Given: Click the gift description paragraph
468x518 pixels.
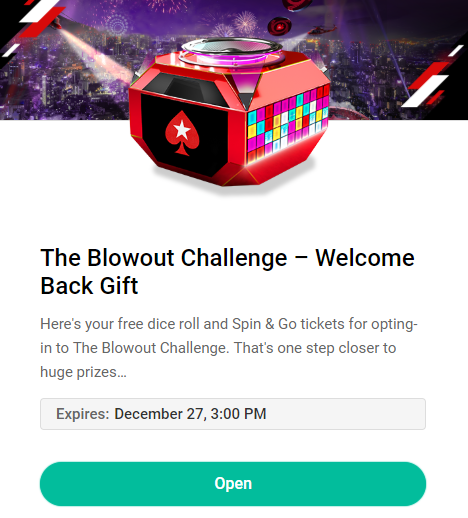Looking at the screenshot, I should 229,348.
